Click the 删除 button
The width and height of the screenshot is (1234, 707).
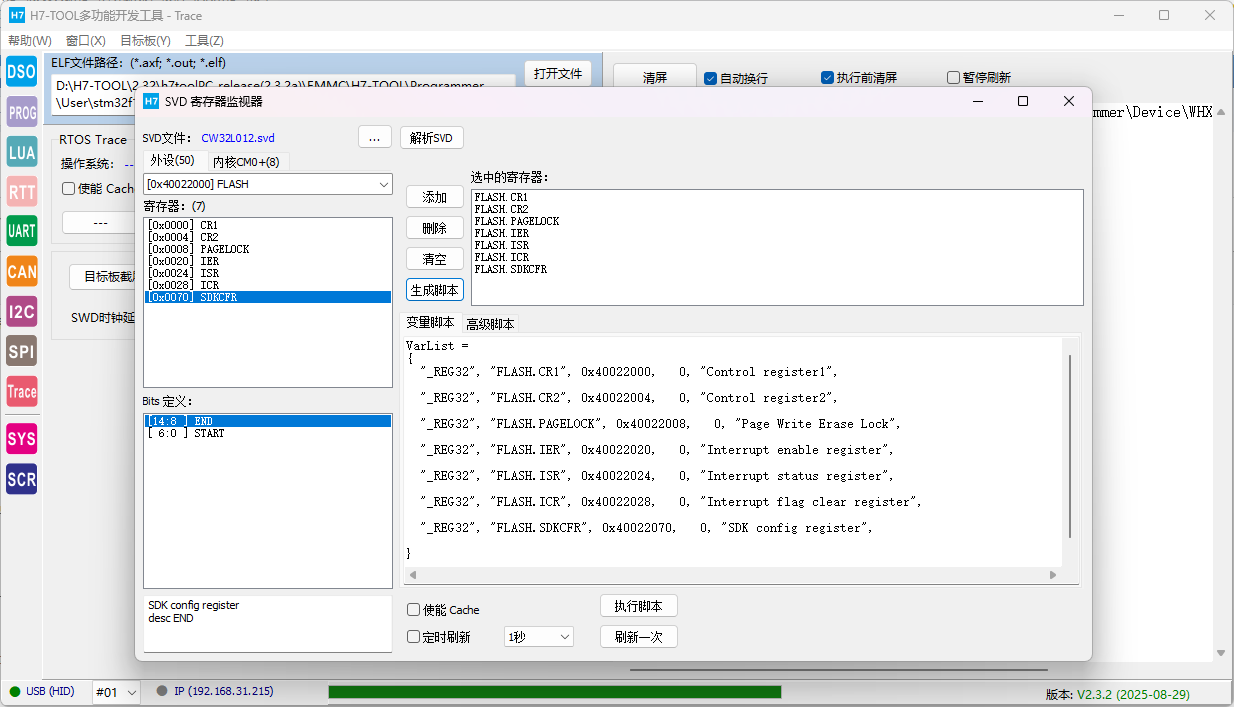[x=435, y=228]
